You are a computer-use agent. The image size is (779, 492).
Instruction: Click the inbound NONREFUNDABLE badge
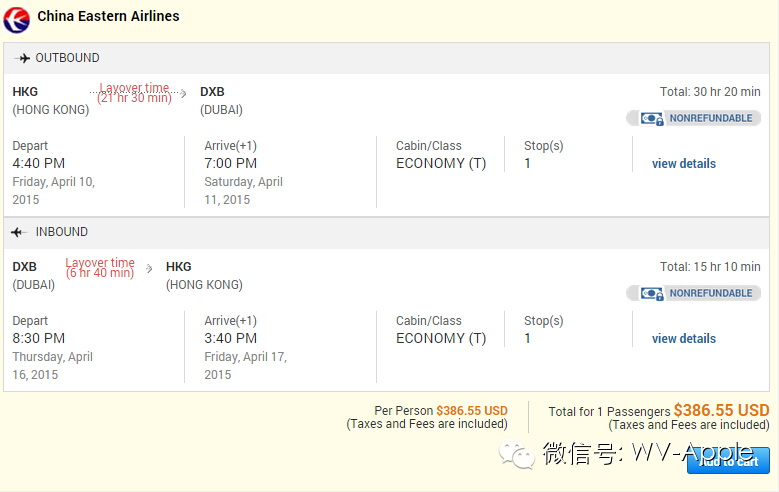[710, 293]
